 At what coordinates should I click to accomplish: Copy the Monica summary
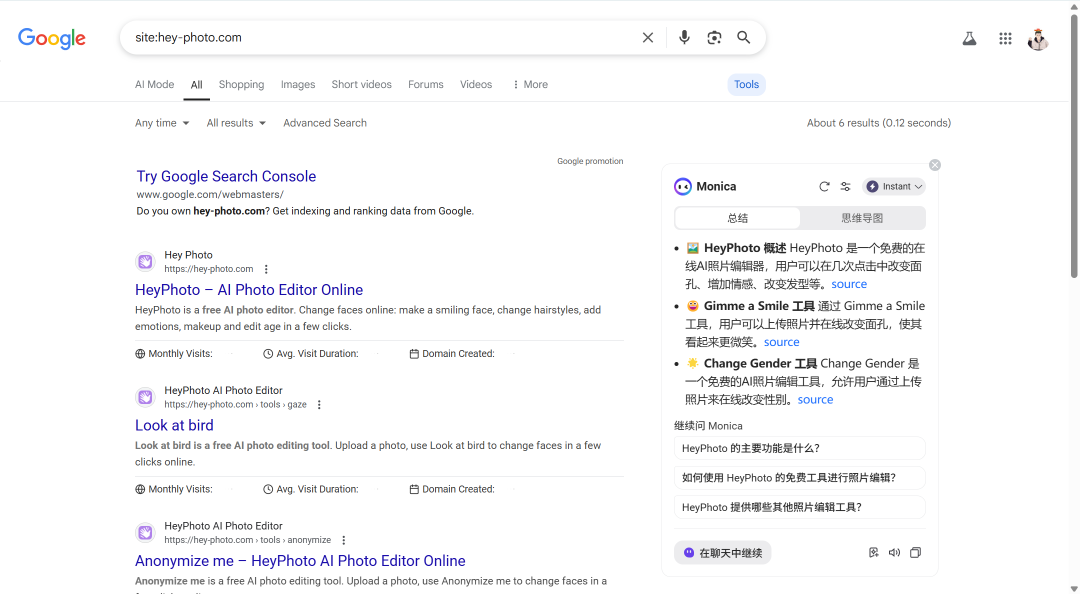[x=915, y=553]
